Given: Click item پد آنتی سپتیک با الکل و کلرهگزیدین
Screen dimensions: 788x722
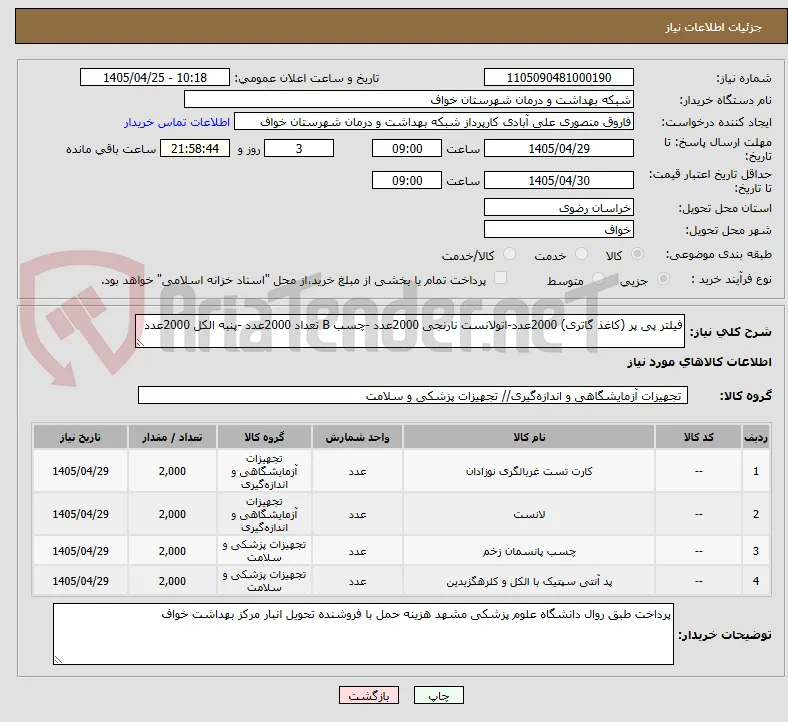Looking at the screenshot, I should pyautogui.click(x=529, y=581).
